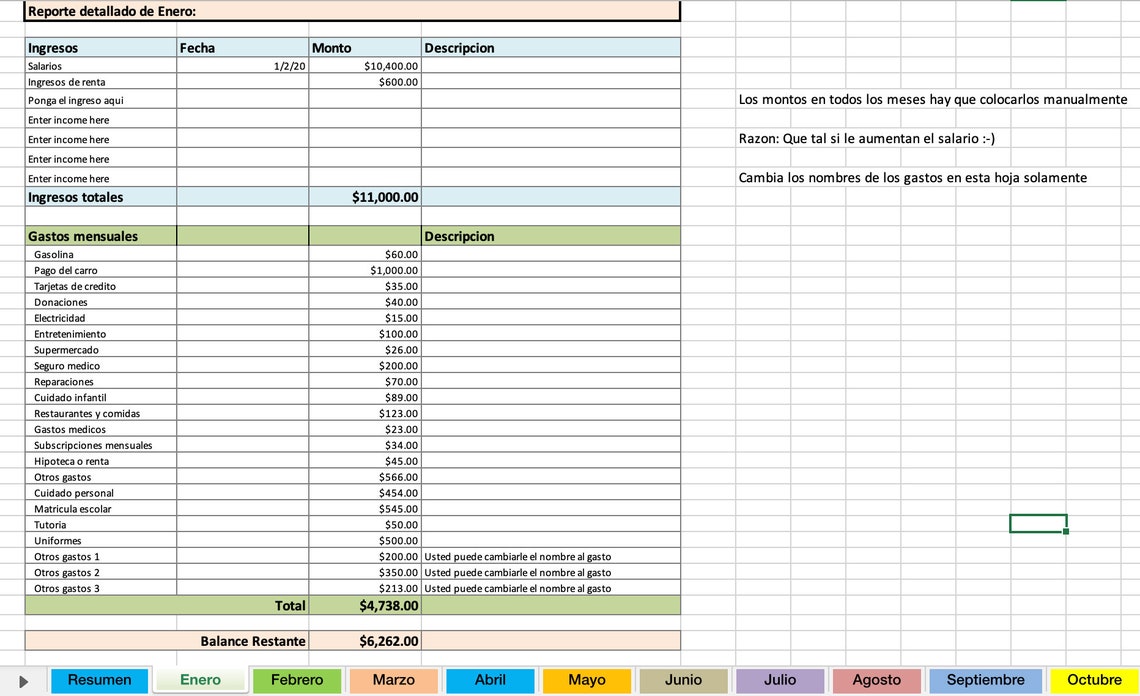
Task: Switch to the Septiembre sheet
Action: (985, 680)
